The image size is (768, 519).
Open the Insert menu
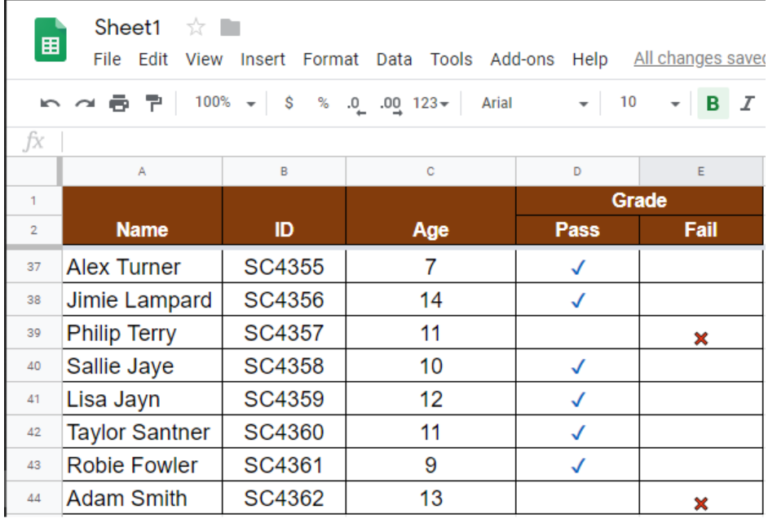point(263,59)
